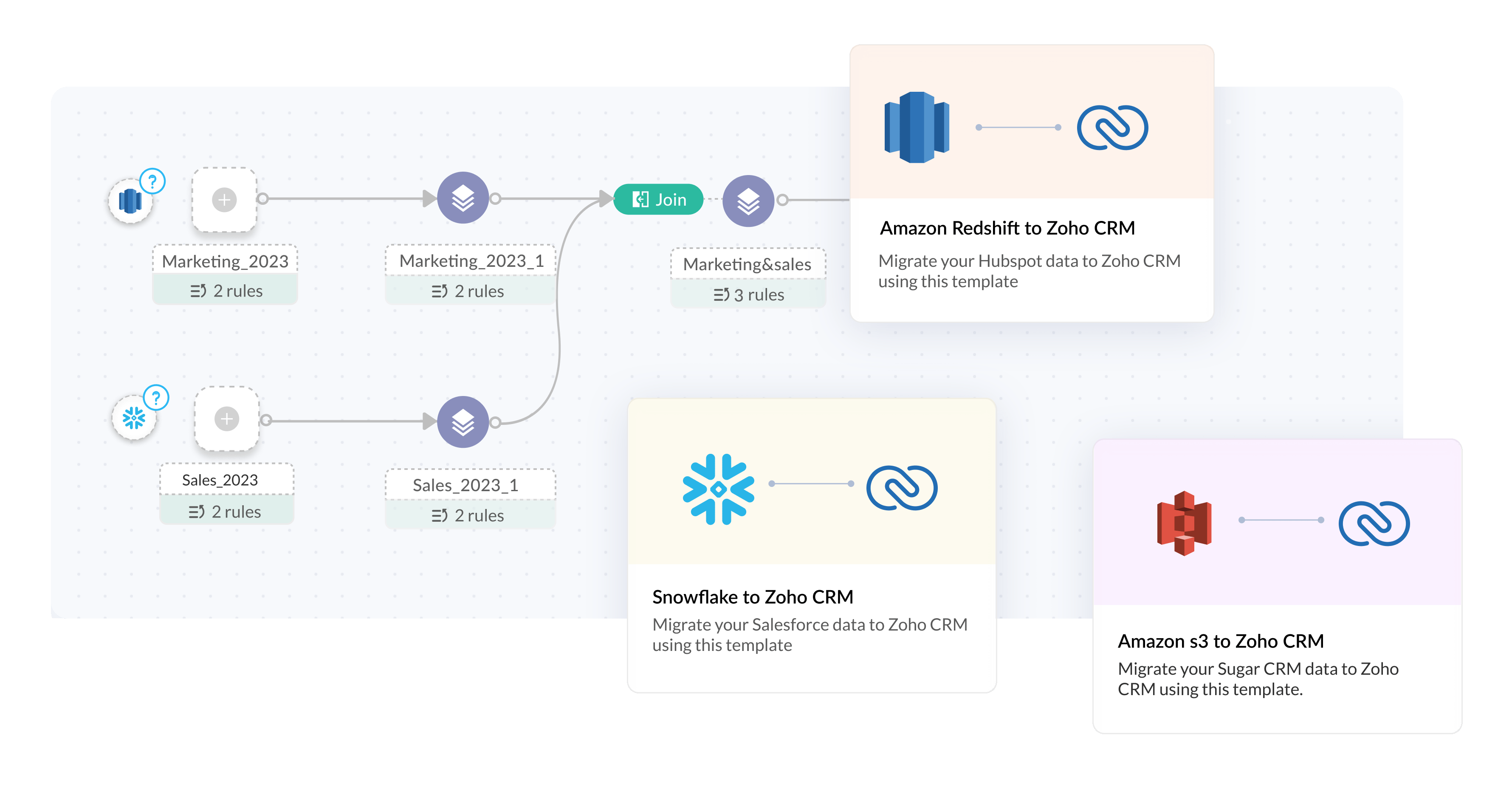This screenshot has width=1512, height=792.
Task: Open the 2 rules badge under Sales_2023_1
Action: click(471, 515)
